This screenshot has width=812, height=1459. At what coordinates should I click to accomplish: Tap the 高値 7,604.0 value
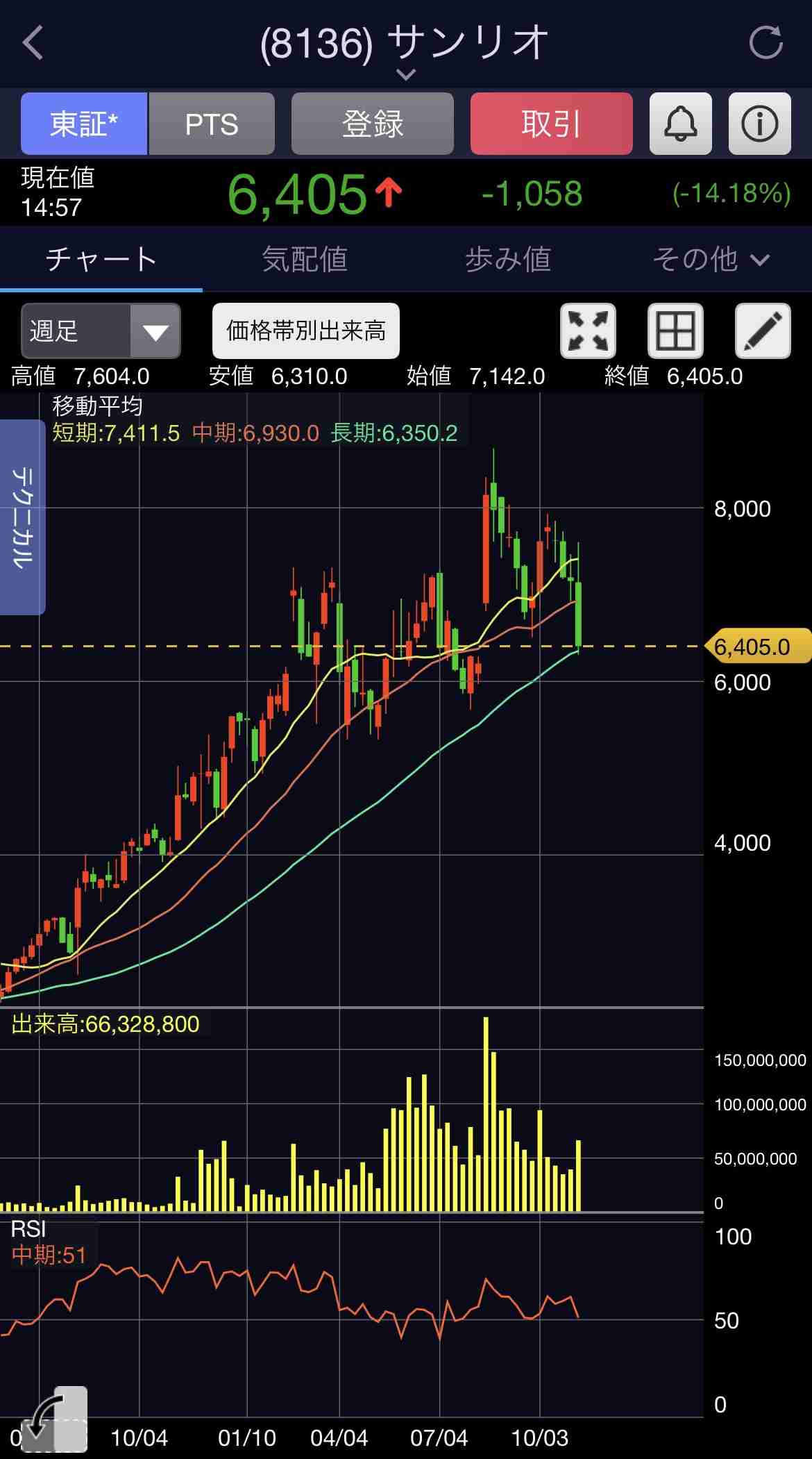(x=81, y=376)
